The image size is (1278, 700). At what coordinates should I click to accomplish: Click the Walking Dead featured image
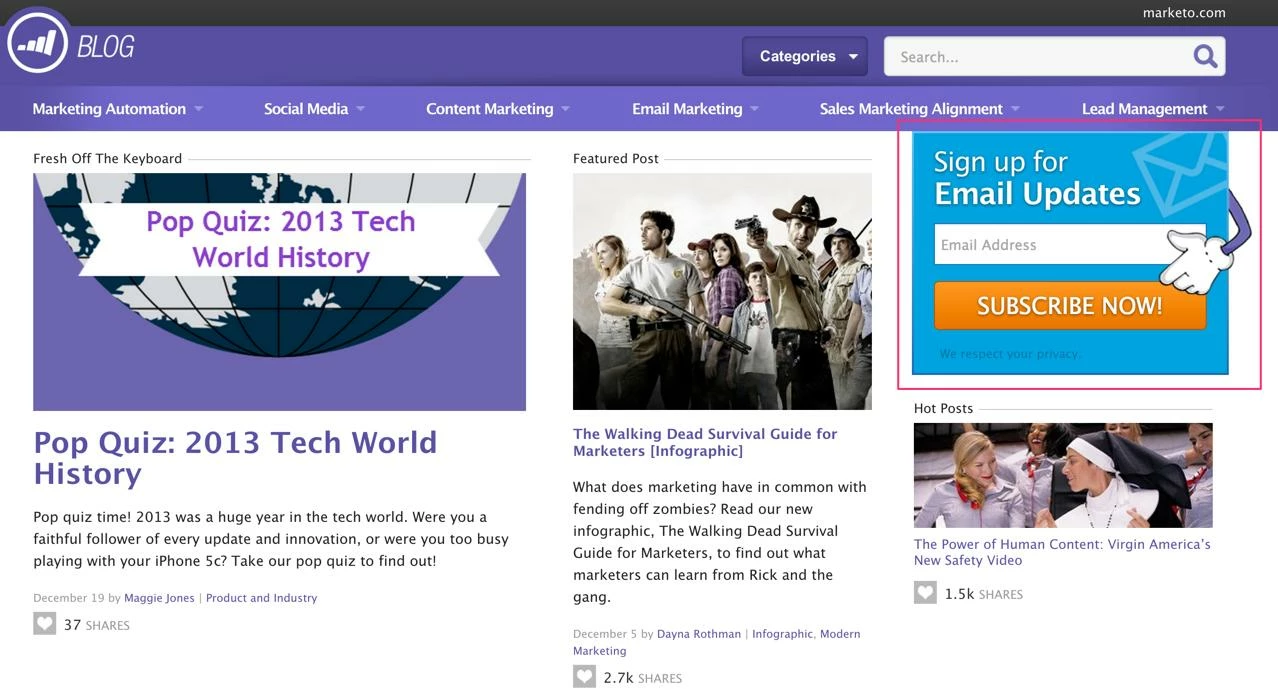pos(722,291)
